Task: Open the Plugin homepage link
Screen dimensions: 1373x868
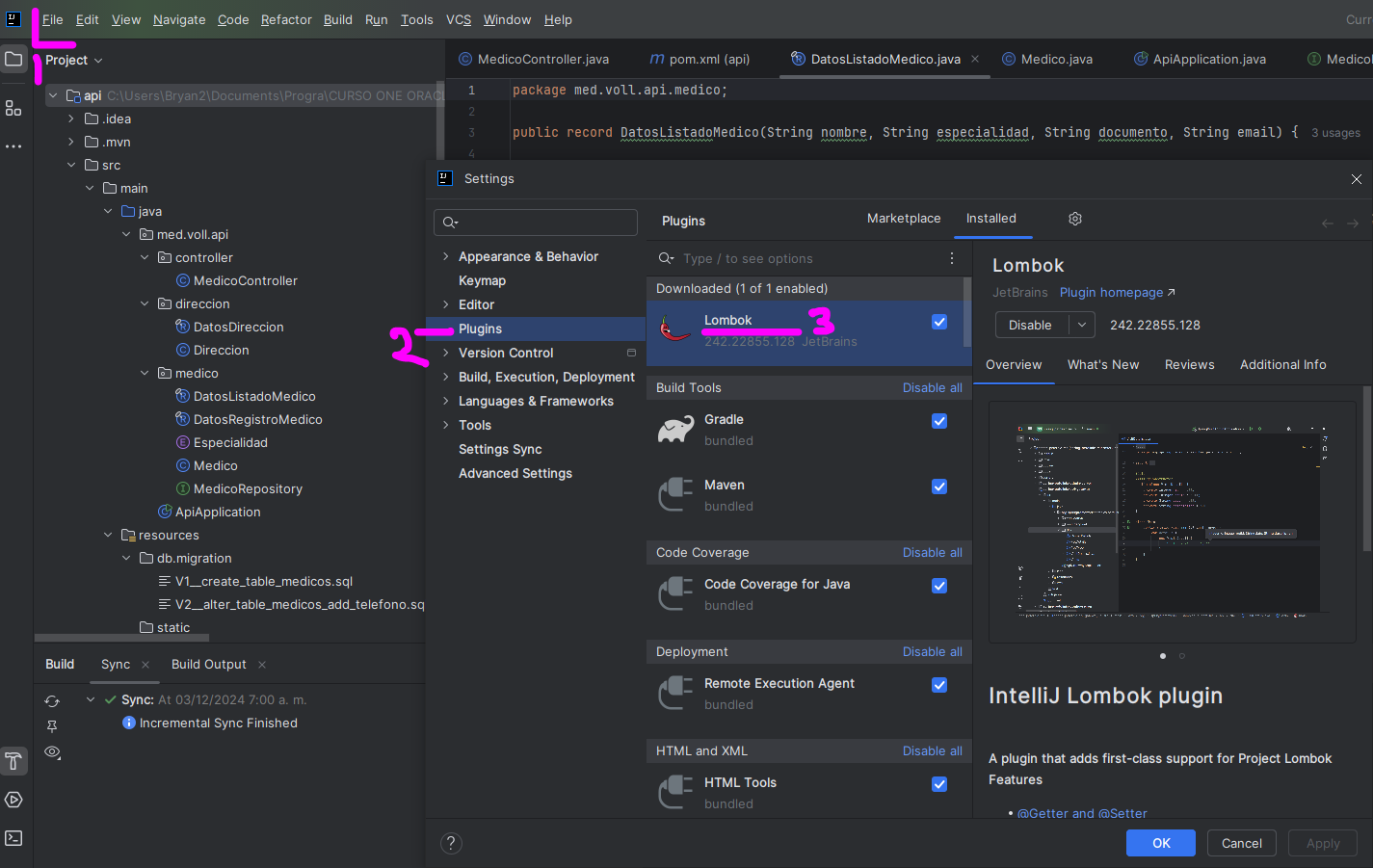Action: [1117, 292]
